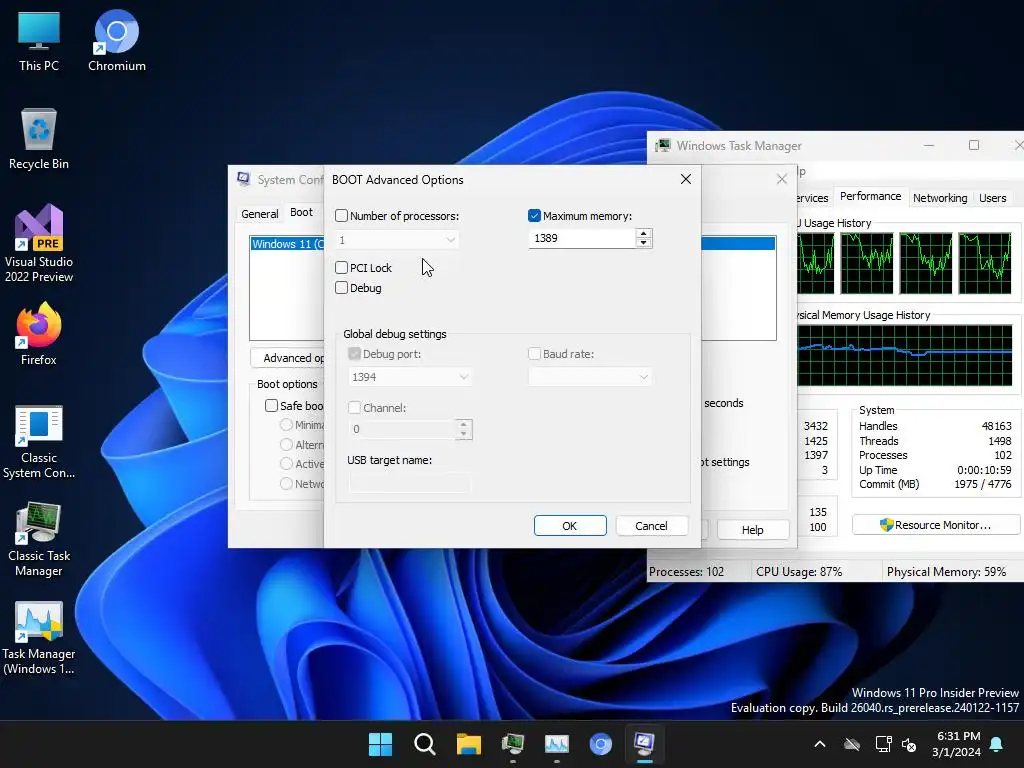This screenshot has width=1024, height=768.
Task: Click 'CPU Usage: 87%' in the status bar
Action: 799,571
